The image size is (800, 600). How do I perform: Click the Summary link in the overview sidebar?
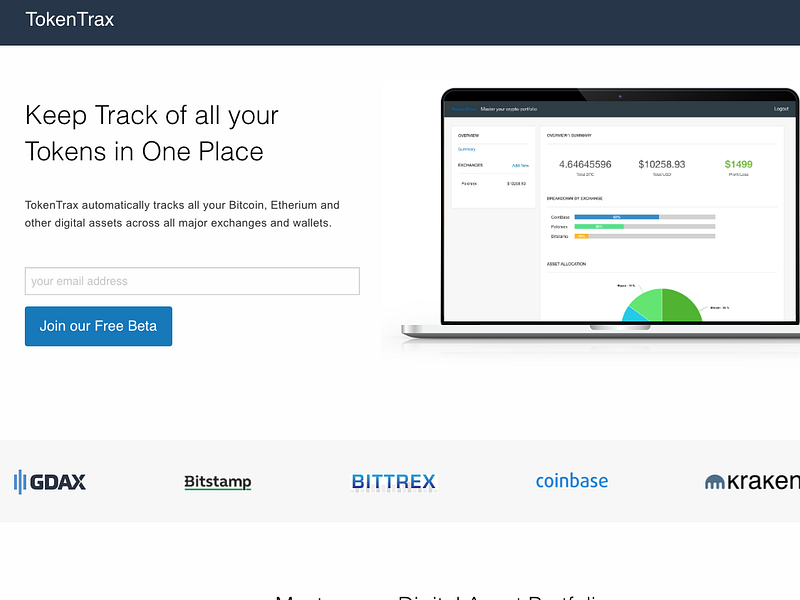467,149
